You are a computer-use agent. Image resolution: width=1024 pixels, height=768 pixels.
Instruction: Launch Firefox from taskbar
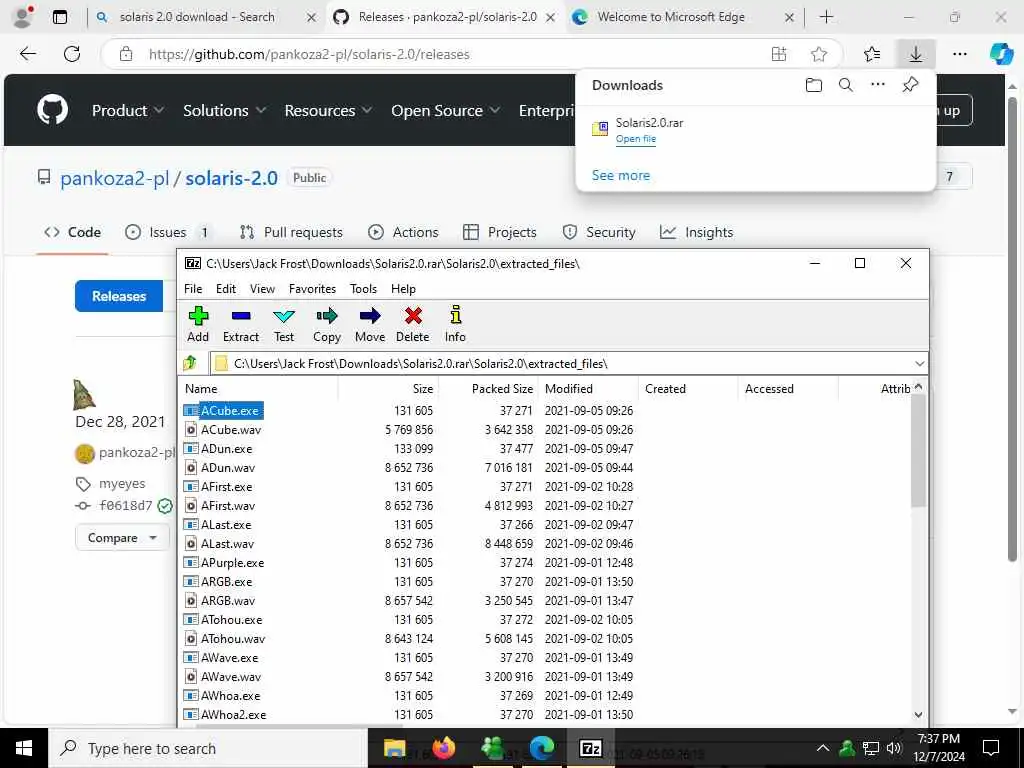point(444,748)
